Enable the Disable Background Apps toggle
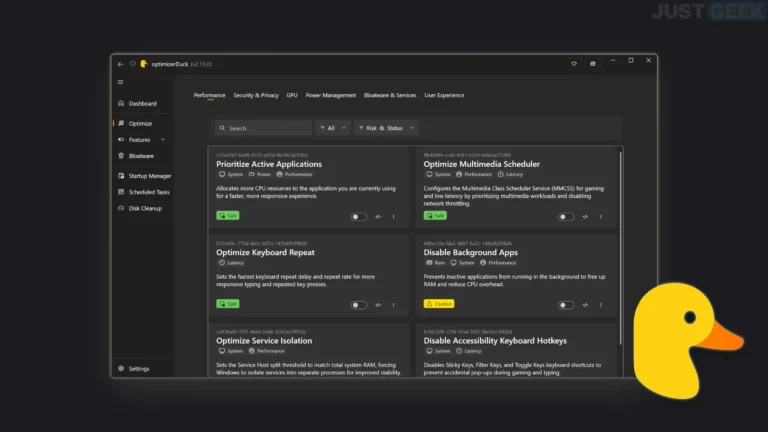Image resolution: width=768 pixels, height=432 pixels. (566, 305)
